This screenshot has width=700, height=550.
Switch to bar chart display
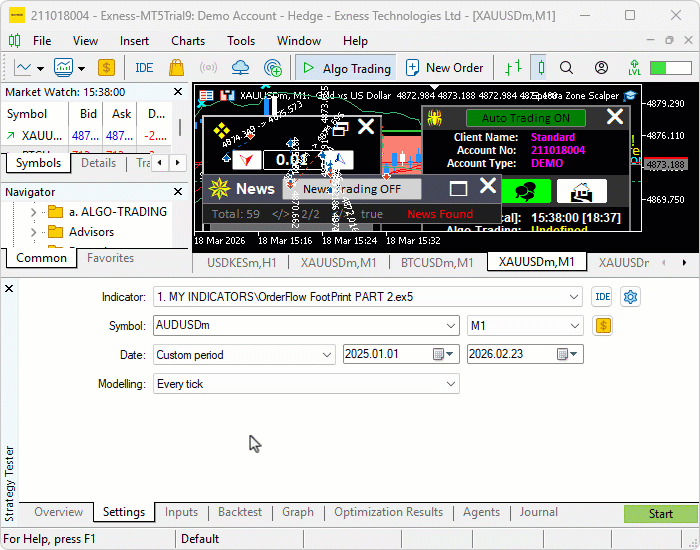tap(513, 68)
